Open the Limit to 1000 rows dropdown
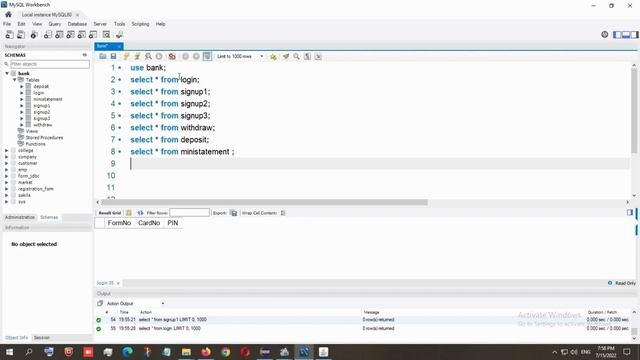The height and width of the screenshot is (360, 640). point(240,56)
